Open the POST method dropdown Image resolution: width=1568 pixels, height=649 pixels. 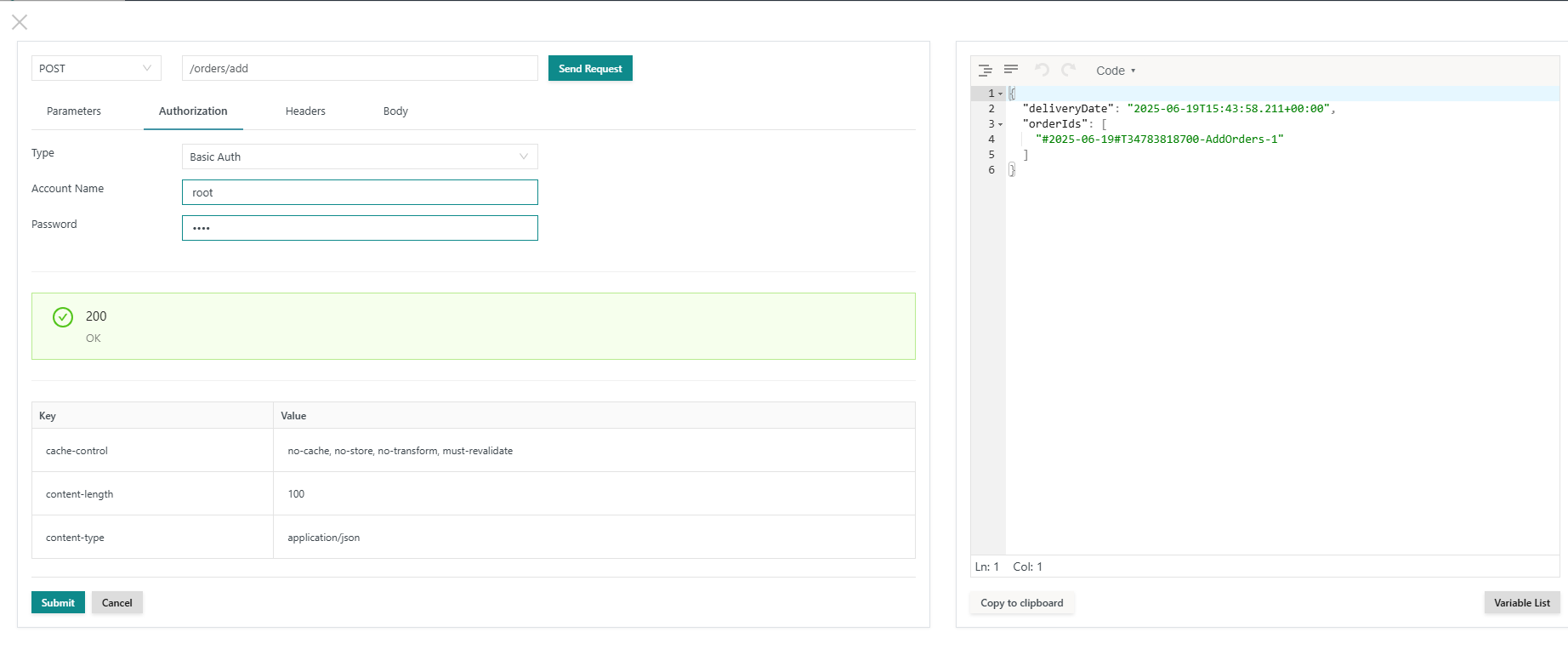tap(96, 68)
